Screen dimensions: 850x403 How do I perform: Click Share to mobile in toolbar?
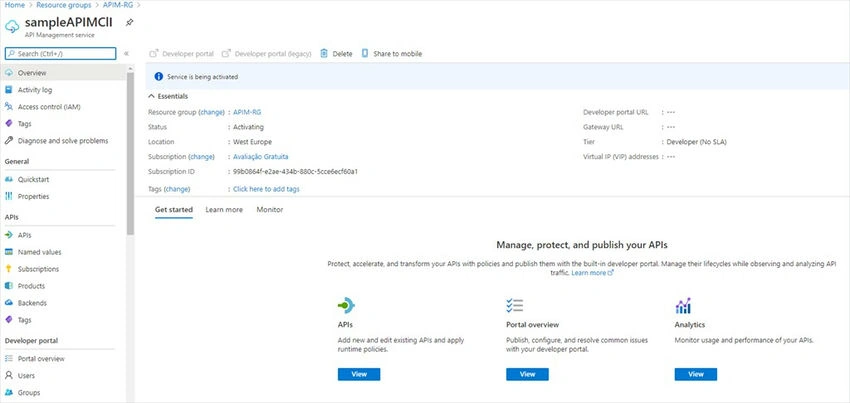click(392, 54)
